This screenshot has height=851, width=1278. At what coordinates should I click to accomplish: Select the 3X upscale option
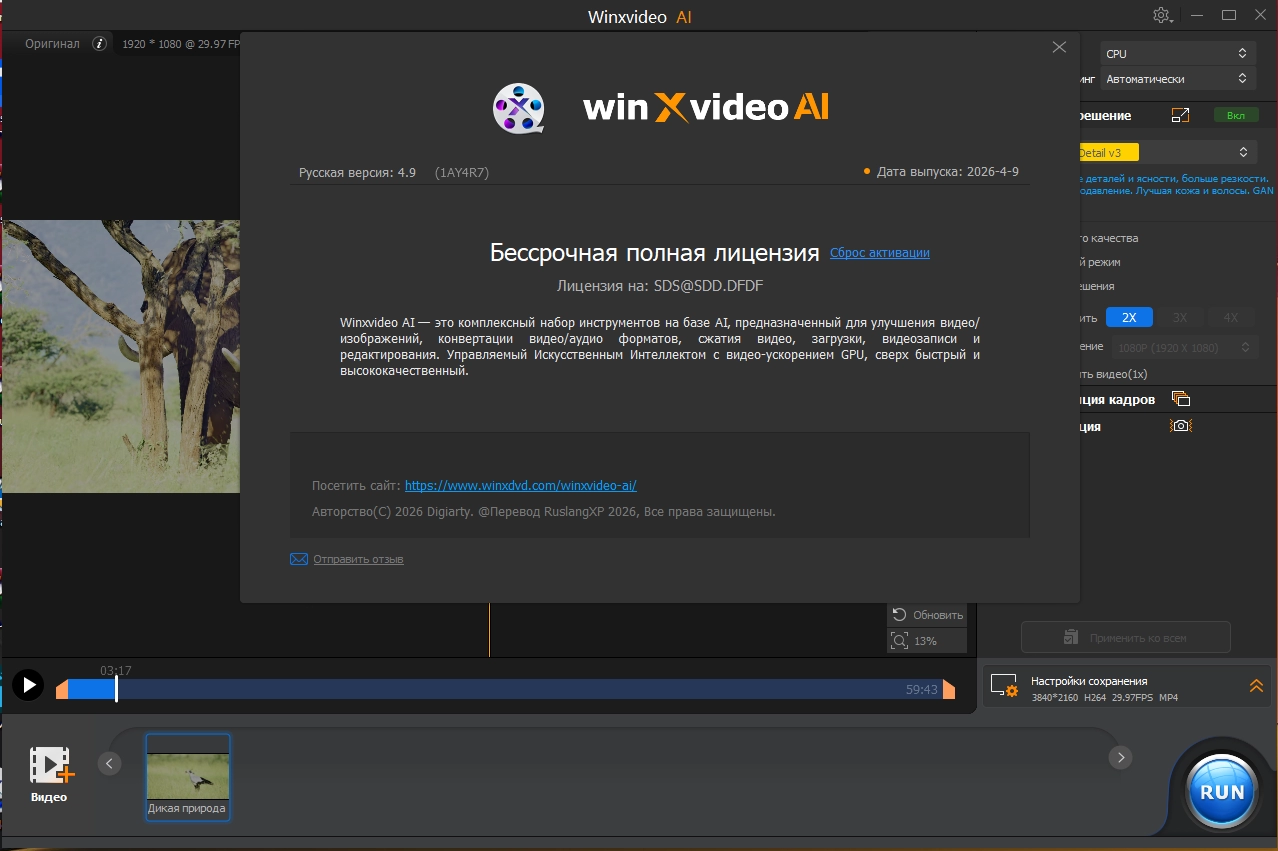[1180, 317]
